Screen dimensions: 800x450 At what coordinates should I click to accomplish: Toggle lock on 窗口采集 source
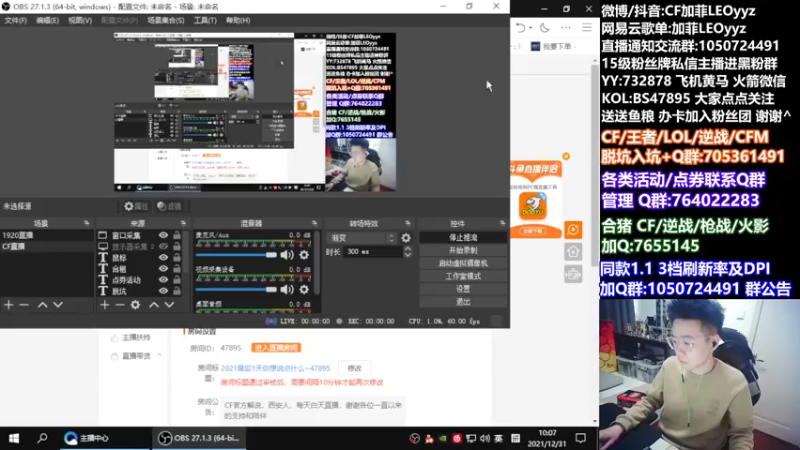pos(177,235)
